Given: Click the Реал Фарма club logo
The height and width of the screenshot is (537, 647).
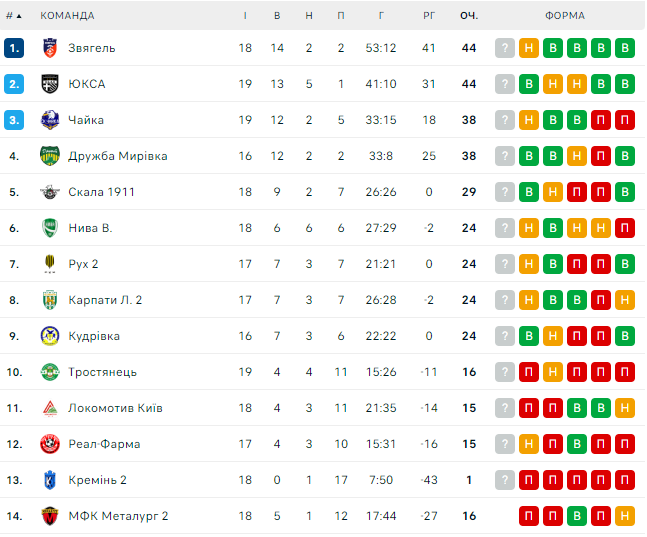Looking at the screenshot, I should (50, 444).
